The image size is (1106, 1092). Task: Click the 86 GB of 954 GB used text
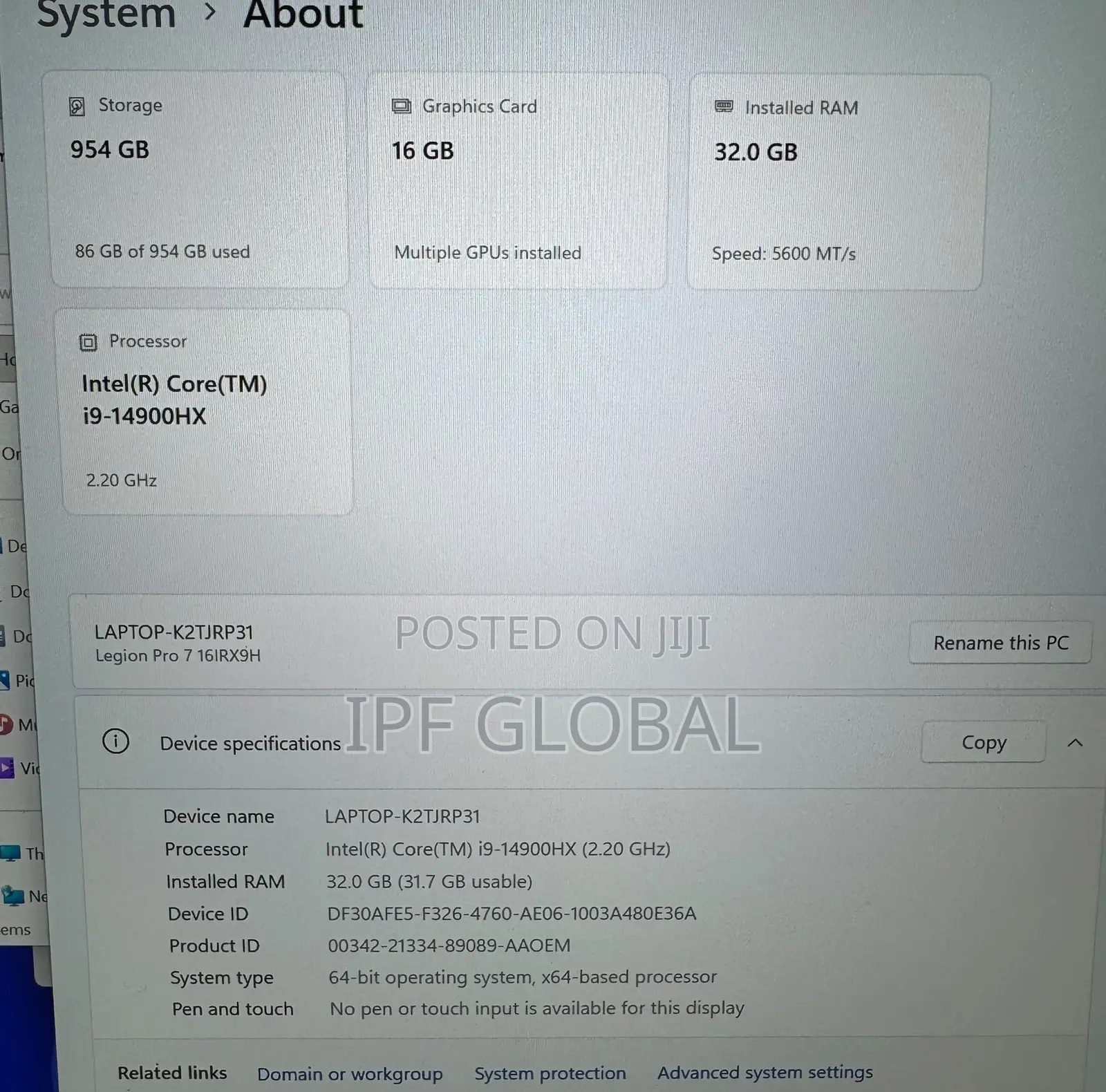click(x=162, y=252)
